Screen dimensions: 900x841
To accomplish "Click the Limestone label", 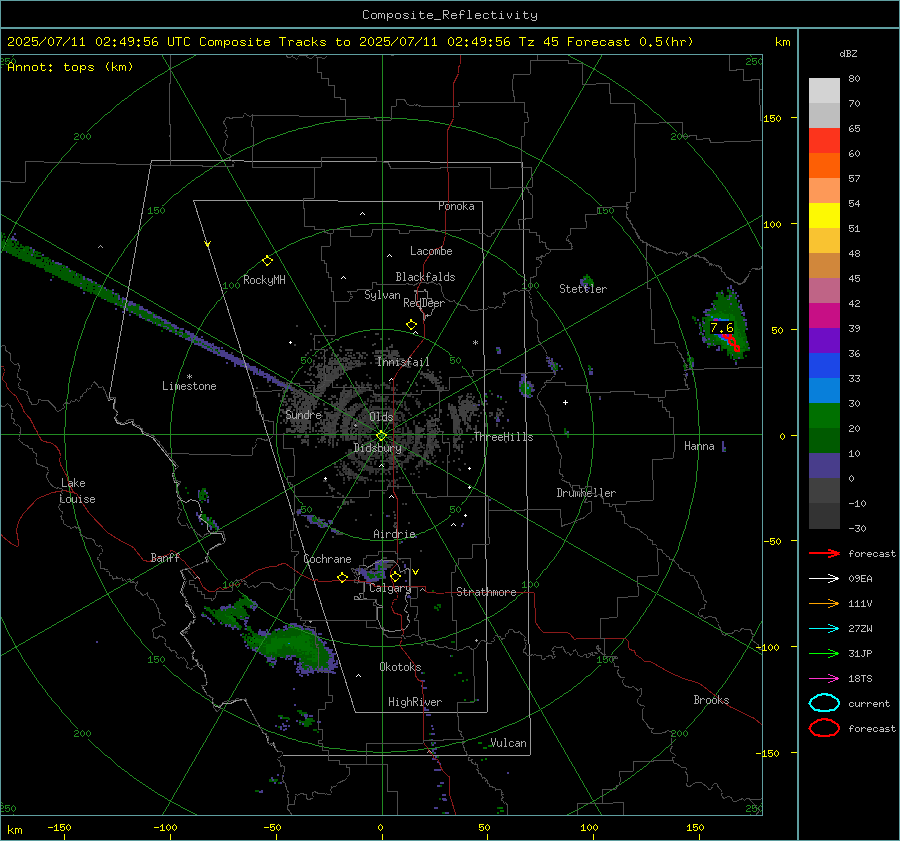I will point(189,386).
